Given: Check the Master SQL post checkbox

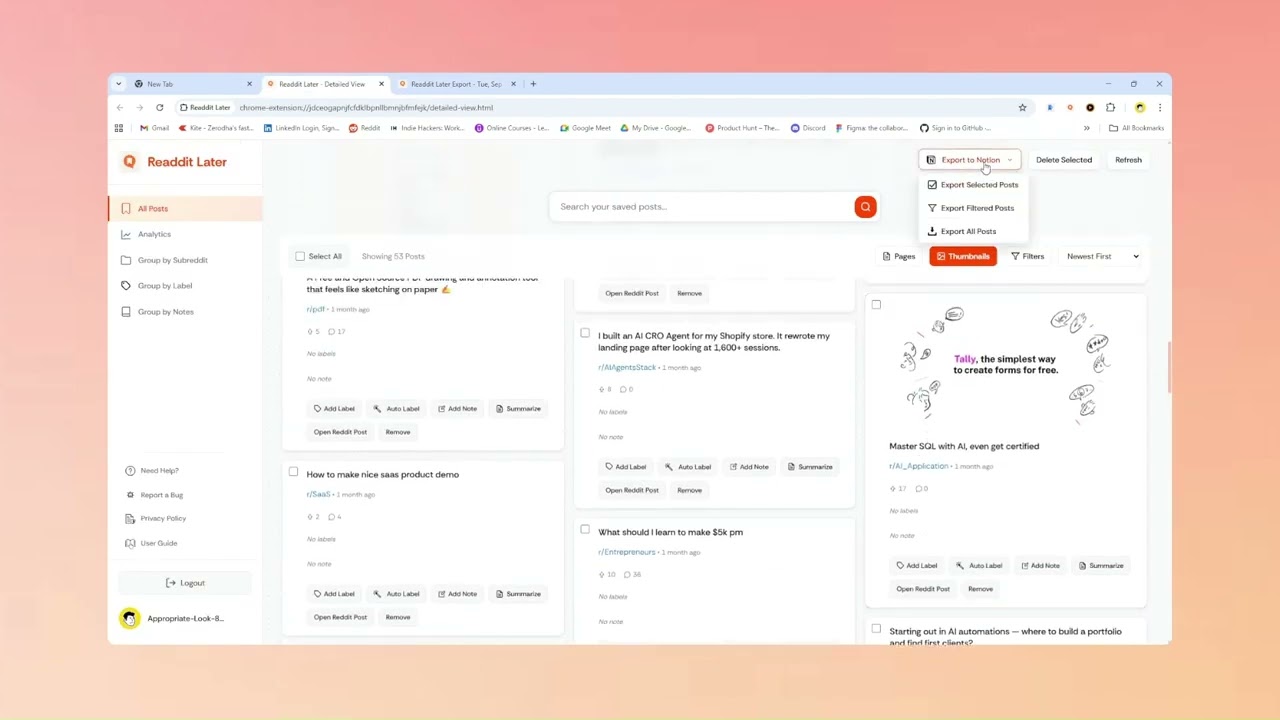Looking at the screenshot, I should [x=876, y=304].
